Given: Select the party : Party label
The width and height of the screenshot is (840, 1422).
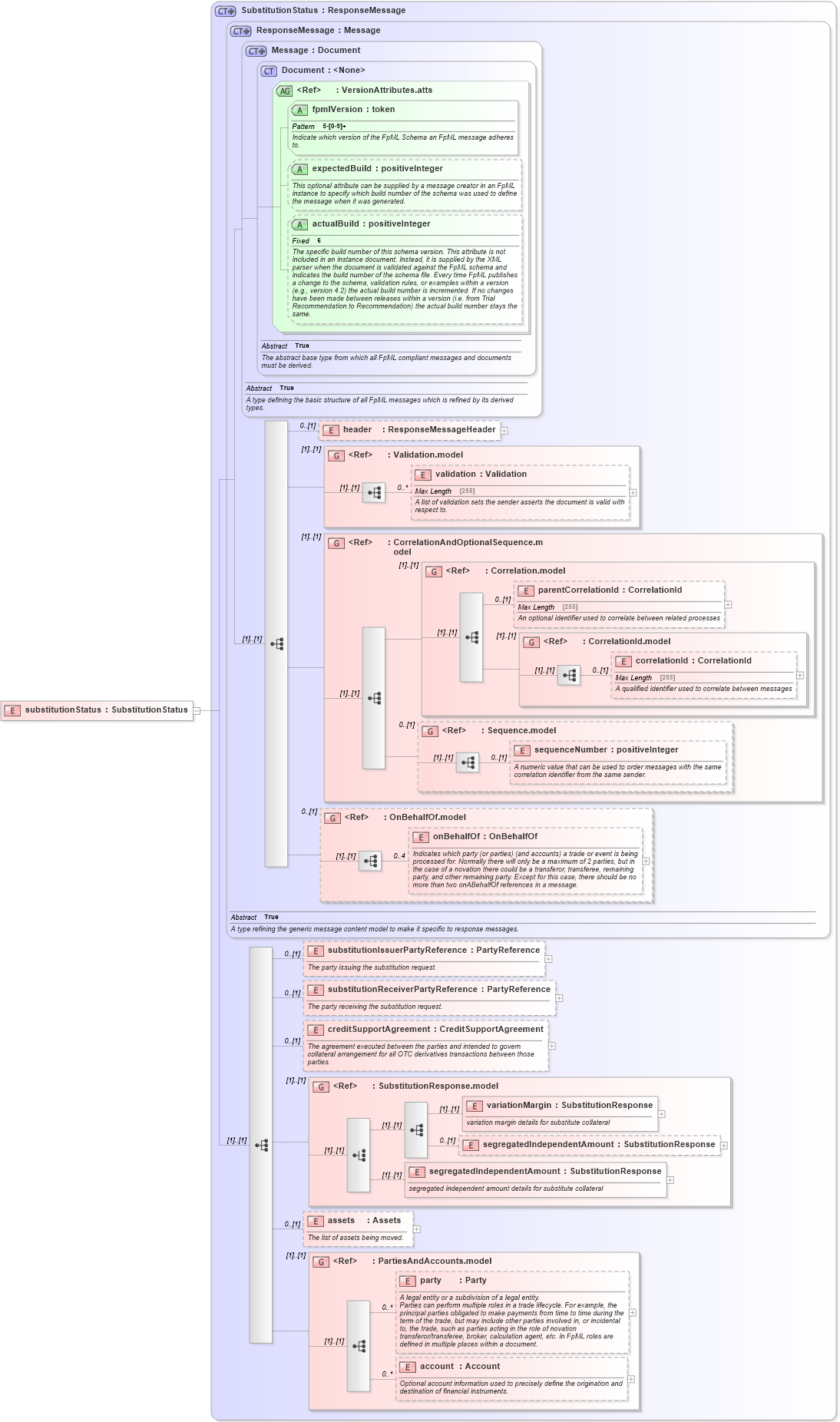Looking at the screenshot, I should 453,1281.
